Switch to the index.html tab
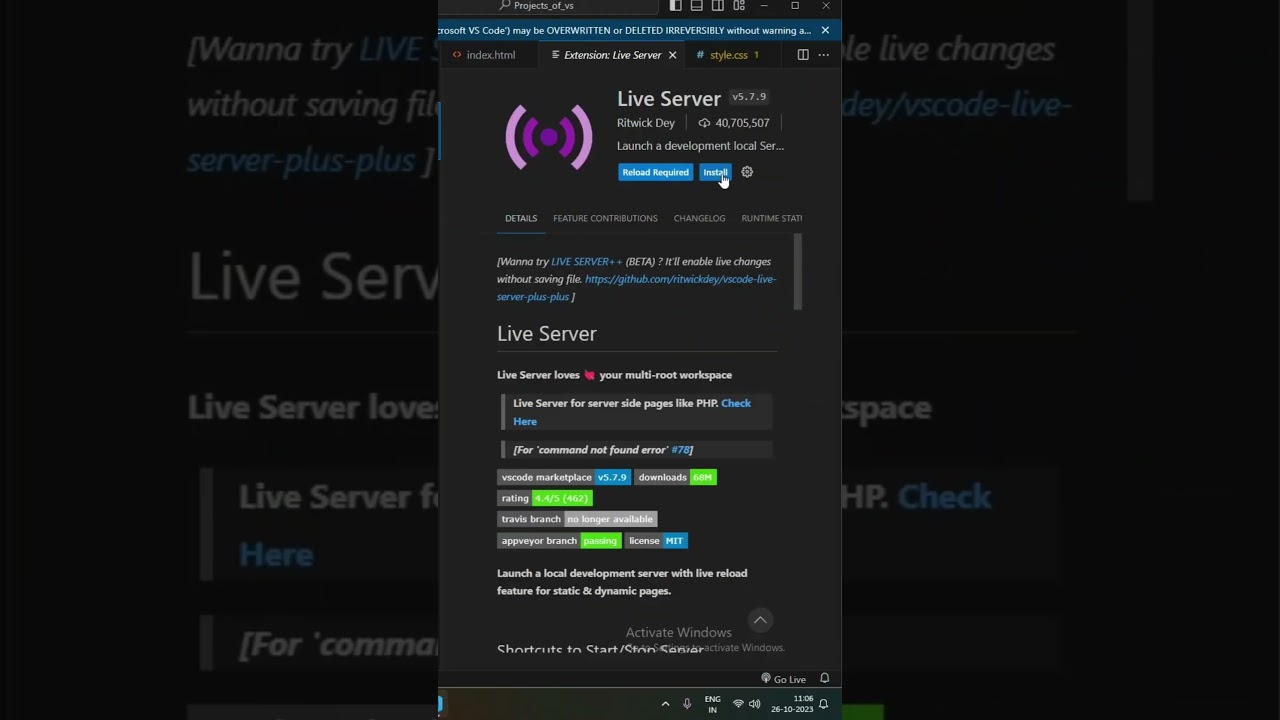Viewport: 1280px width, 720px height. click(484, 55)
